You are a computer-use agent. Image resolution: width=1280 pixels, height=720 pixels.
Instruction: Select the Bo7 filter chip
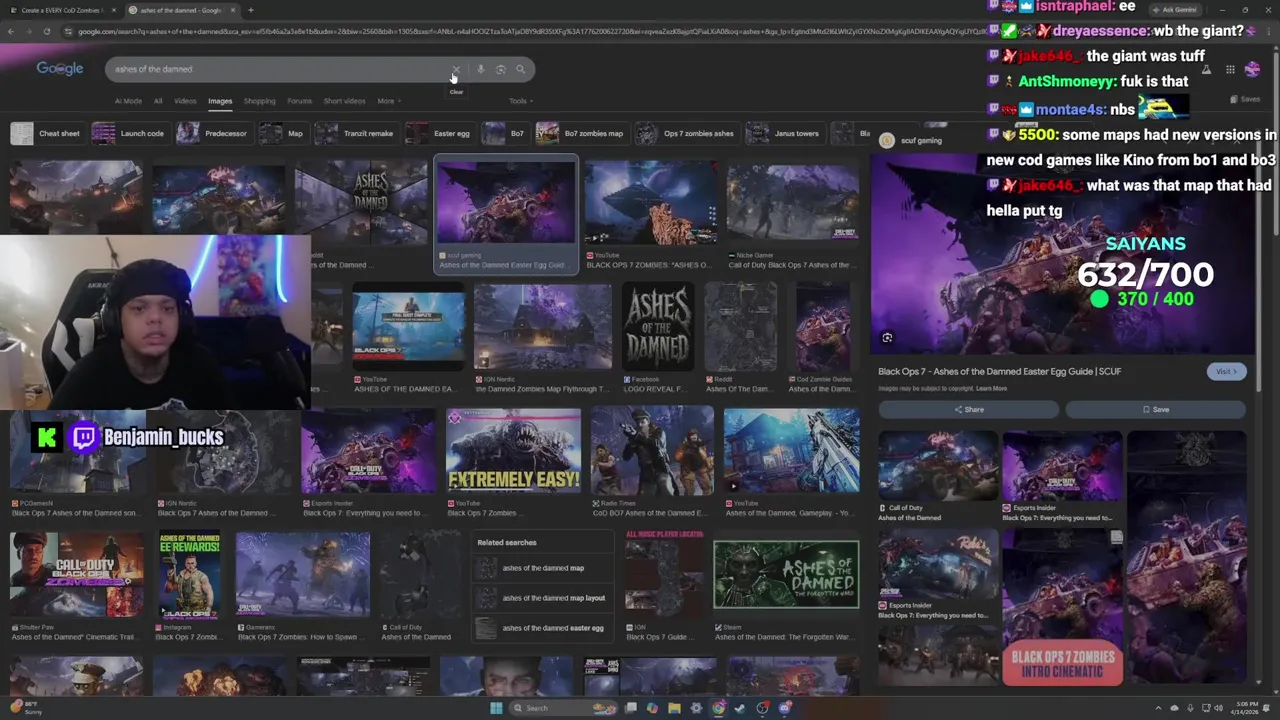click(505, 133)
